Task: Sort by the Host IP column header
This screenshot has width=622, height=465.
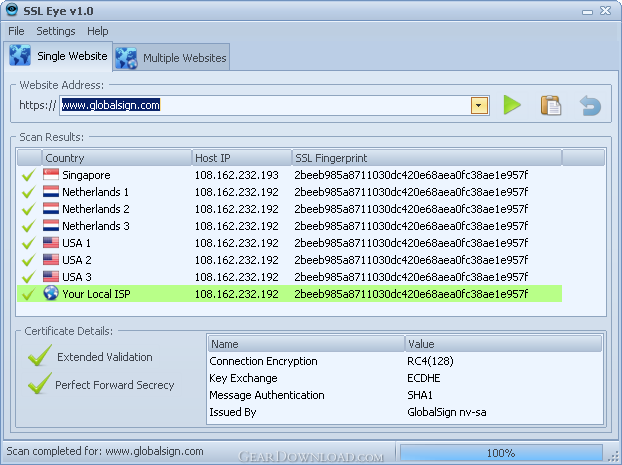Action: (242, 158)
